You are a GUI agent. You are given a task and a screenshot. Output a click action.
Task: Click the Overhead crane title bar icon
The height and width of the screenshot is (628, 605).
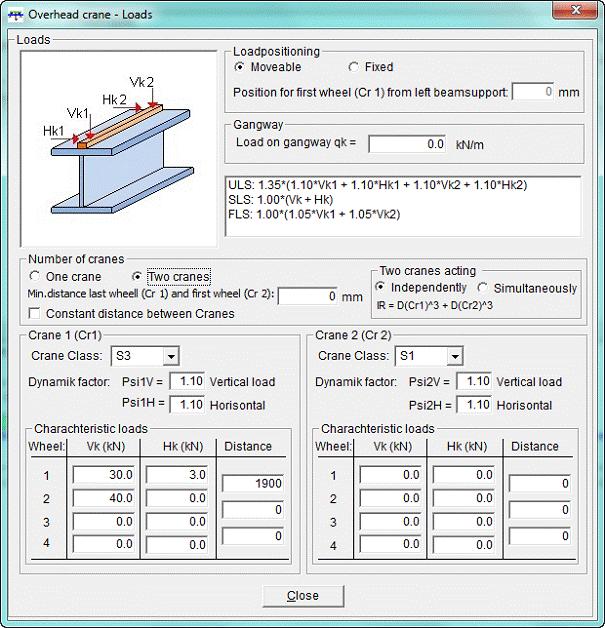click(x=15, y=15)
